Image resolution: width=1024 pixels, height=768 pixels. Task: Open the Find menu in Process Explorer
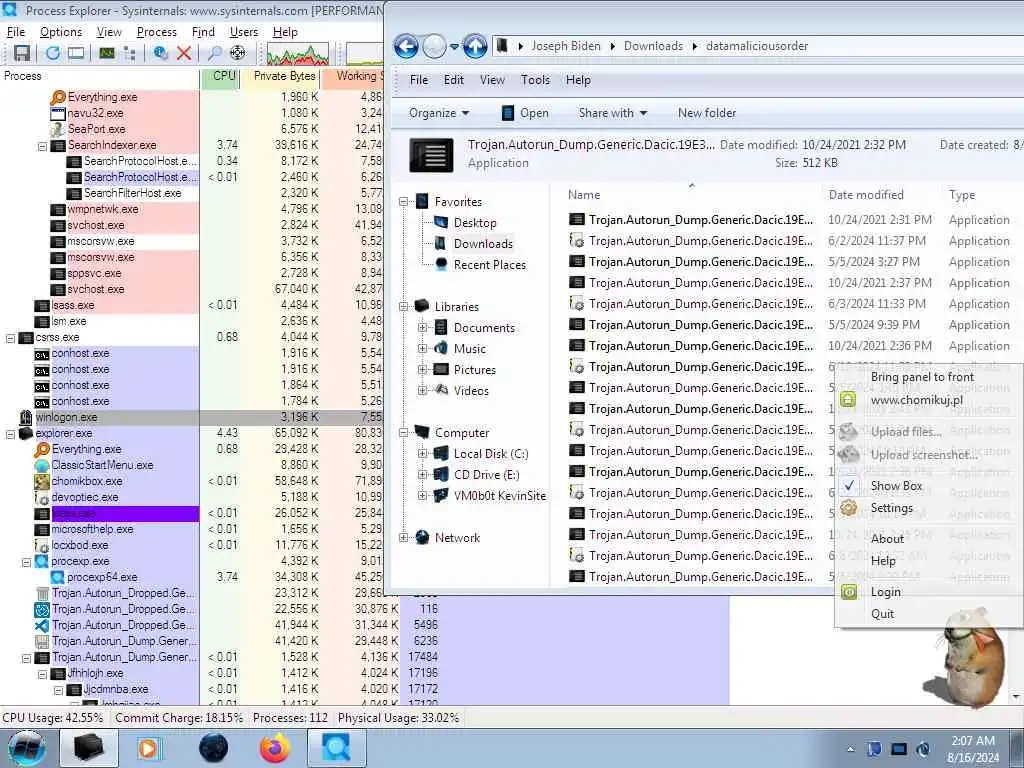tap(203, 32)
